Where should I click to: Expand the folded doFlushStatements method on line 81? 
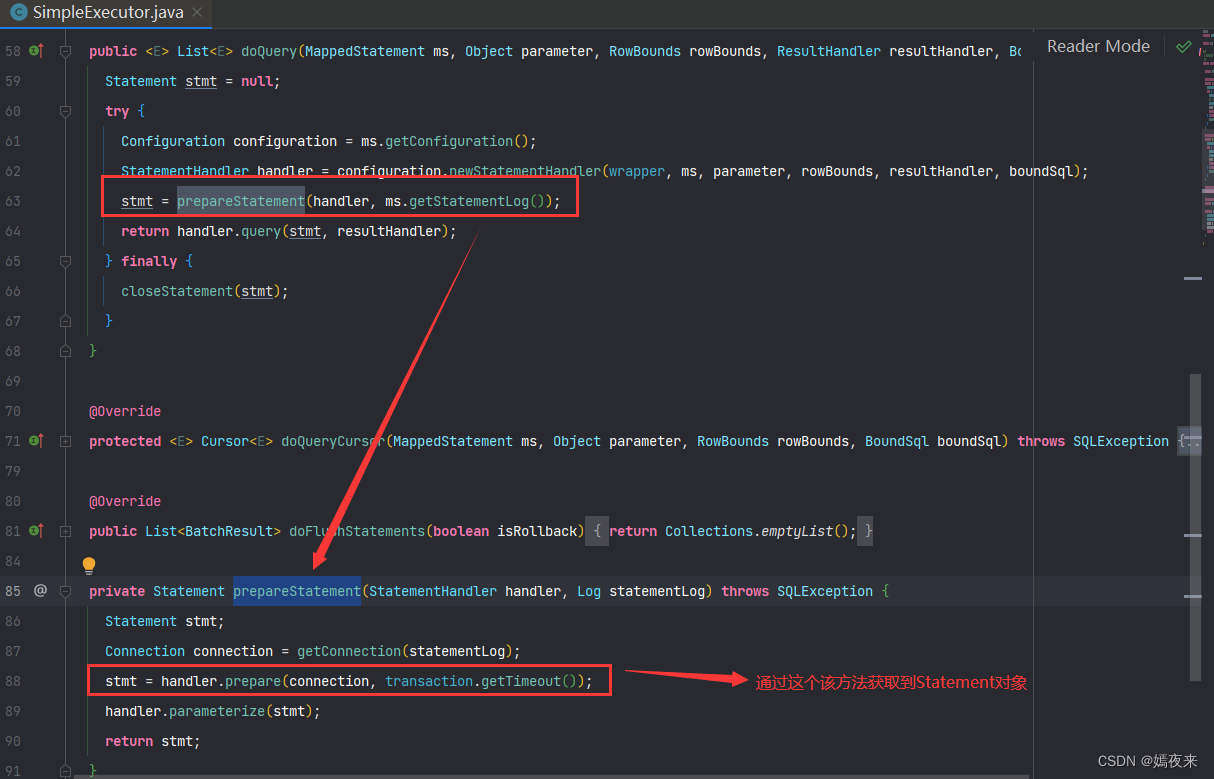tap(65, 531)
